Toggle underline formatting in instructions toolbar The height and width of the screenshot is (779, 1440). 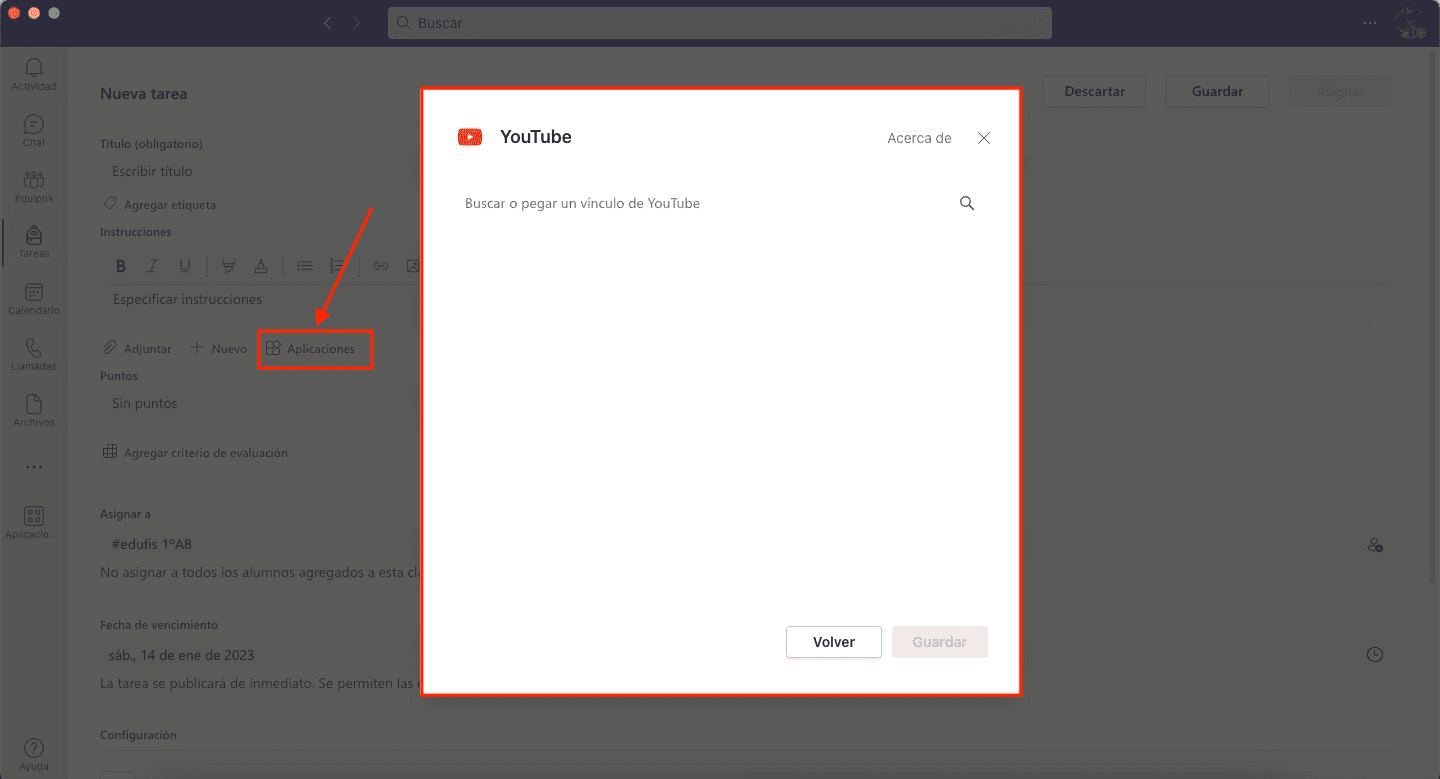(x=185, y=266)
